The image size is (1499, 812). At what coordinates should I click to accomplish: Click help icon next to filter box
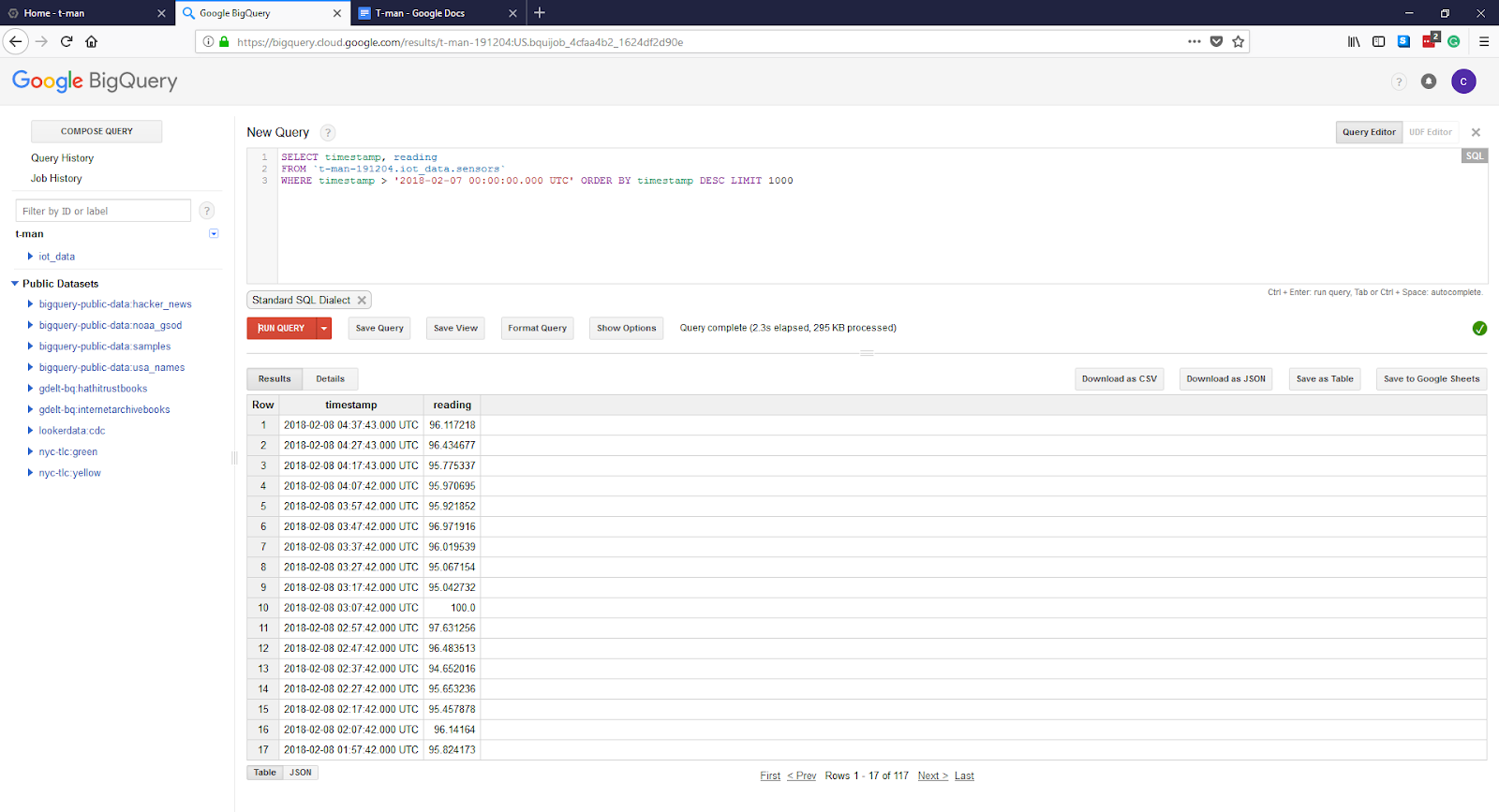pyautogui.click(x=207, y=211)
